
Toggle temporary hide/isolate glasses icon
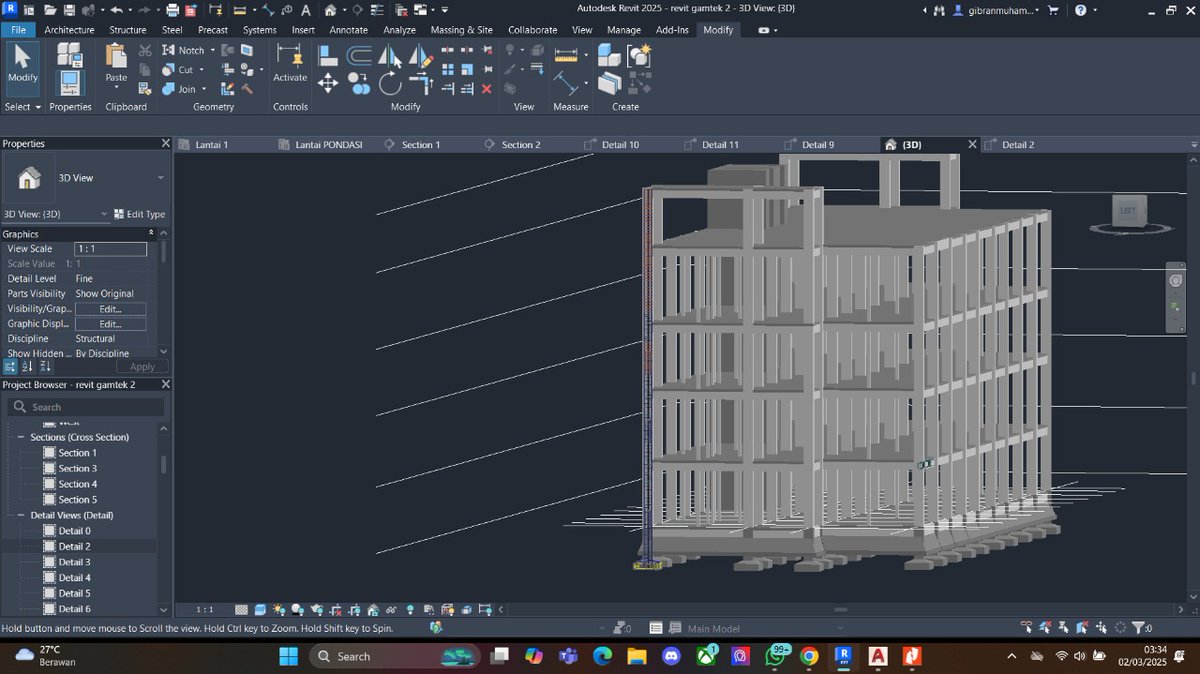point(391,609)
